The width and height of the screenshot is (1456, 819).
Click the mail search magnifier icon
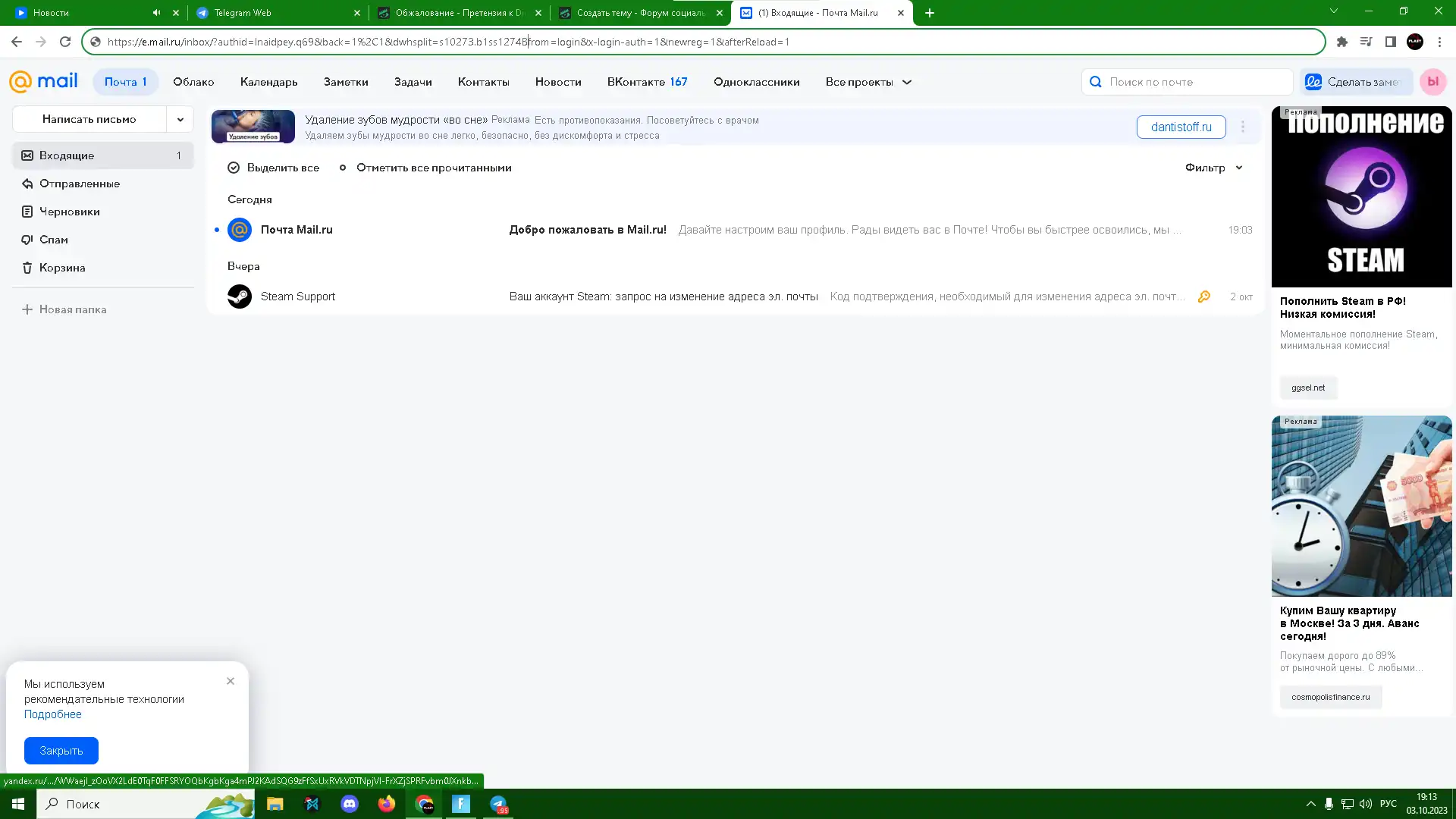pyautogui.click(x=1095, y=82)
